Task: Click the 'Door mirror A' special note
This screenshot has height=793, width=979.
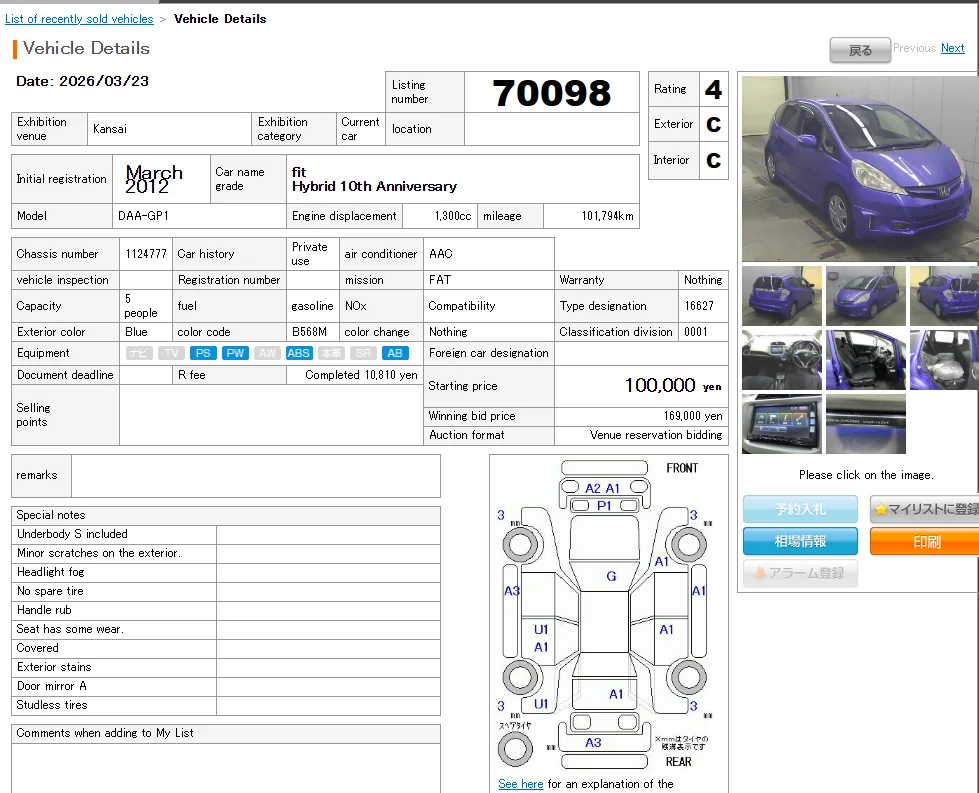Action: [52, 686]
